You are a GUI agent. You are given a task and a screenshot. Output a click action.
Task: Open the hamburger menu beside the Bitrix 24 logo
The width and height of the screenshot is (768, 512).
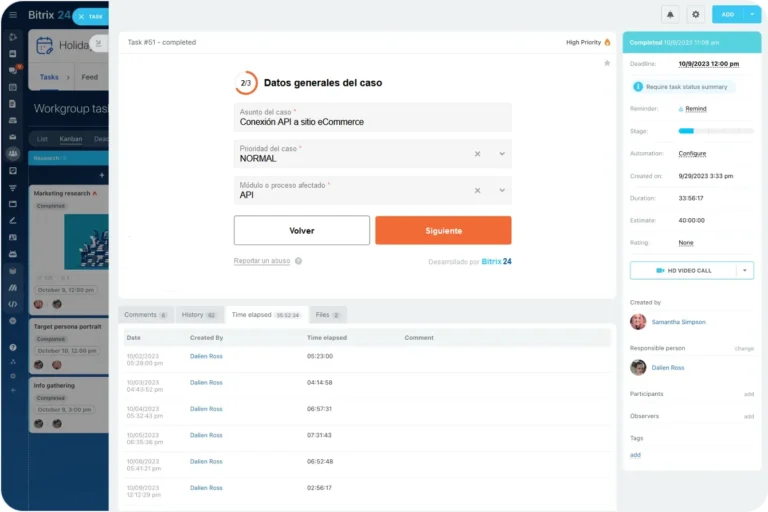click(13, 15)
